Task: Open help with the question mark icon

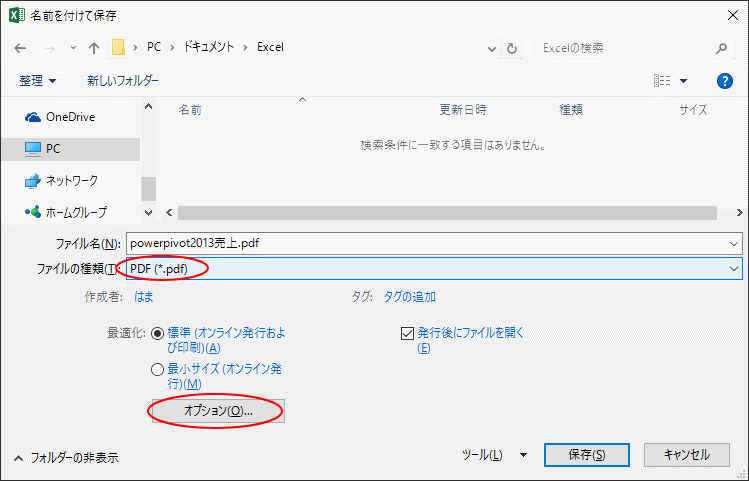Action: coord(725,81)
